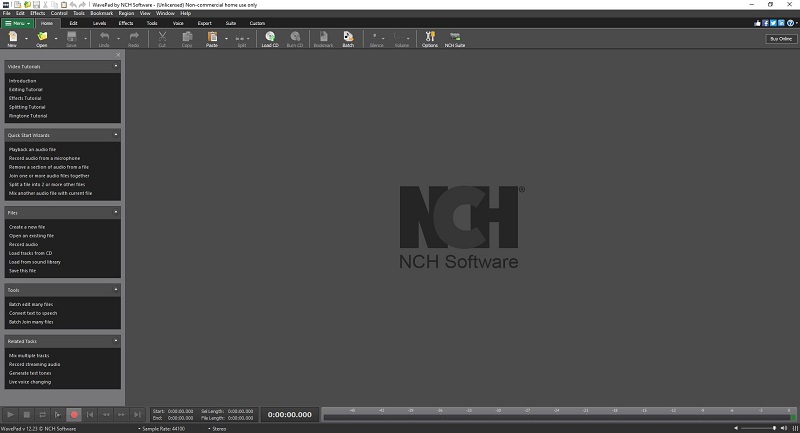This screenshot has width=800, height=433.
Task: Click the Twitter share icon
Action: tap(773, 23)
